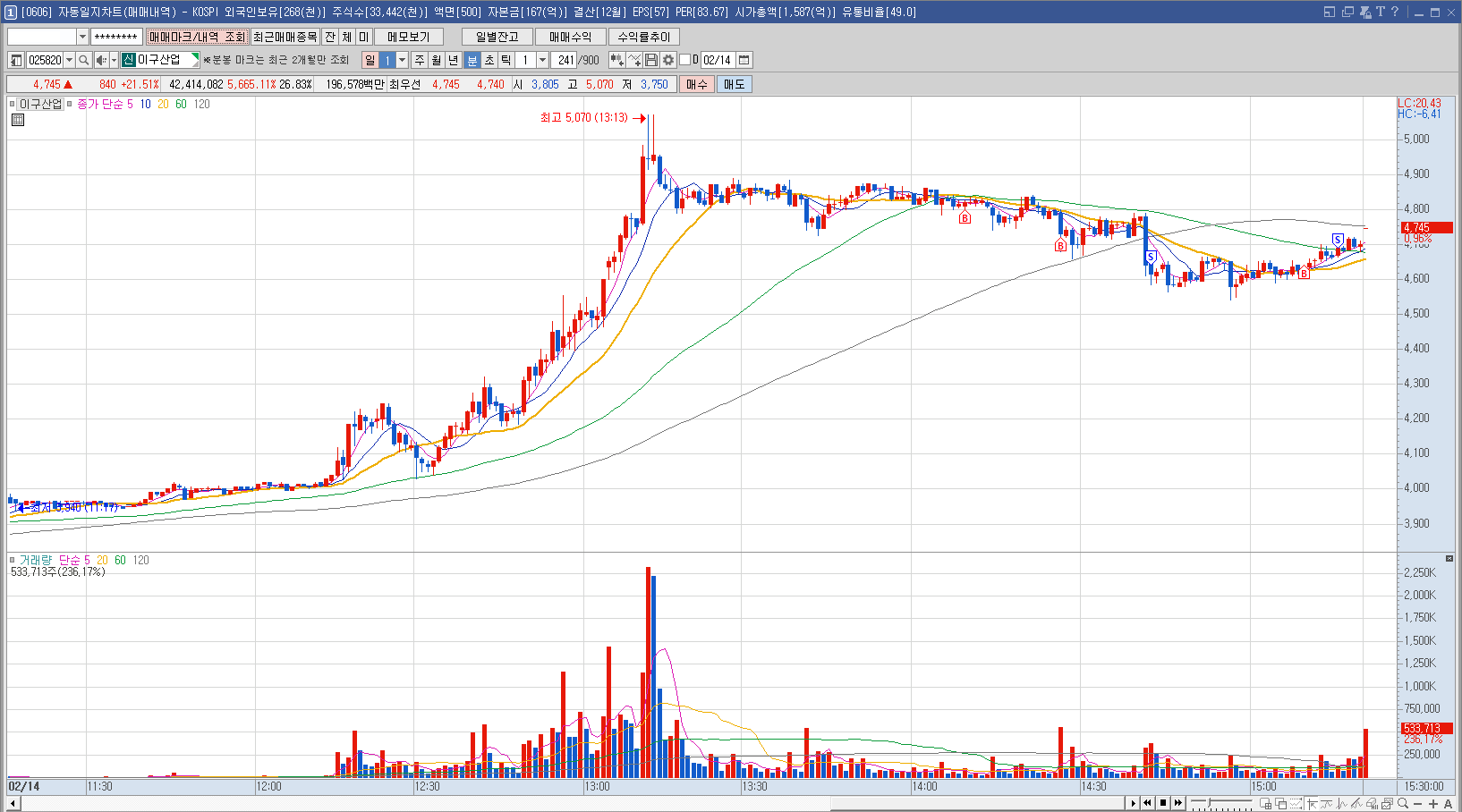
Task: Select 년 yearly period toggle
Action: click(x=453, y=60)
